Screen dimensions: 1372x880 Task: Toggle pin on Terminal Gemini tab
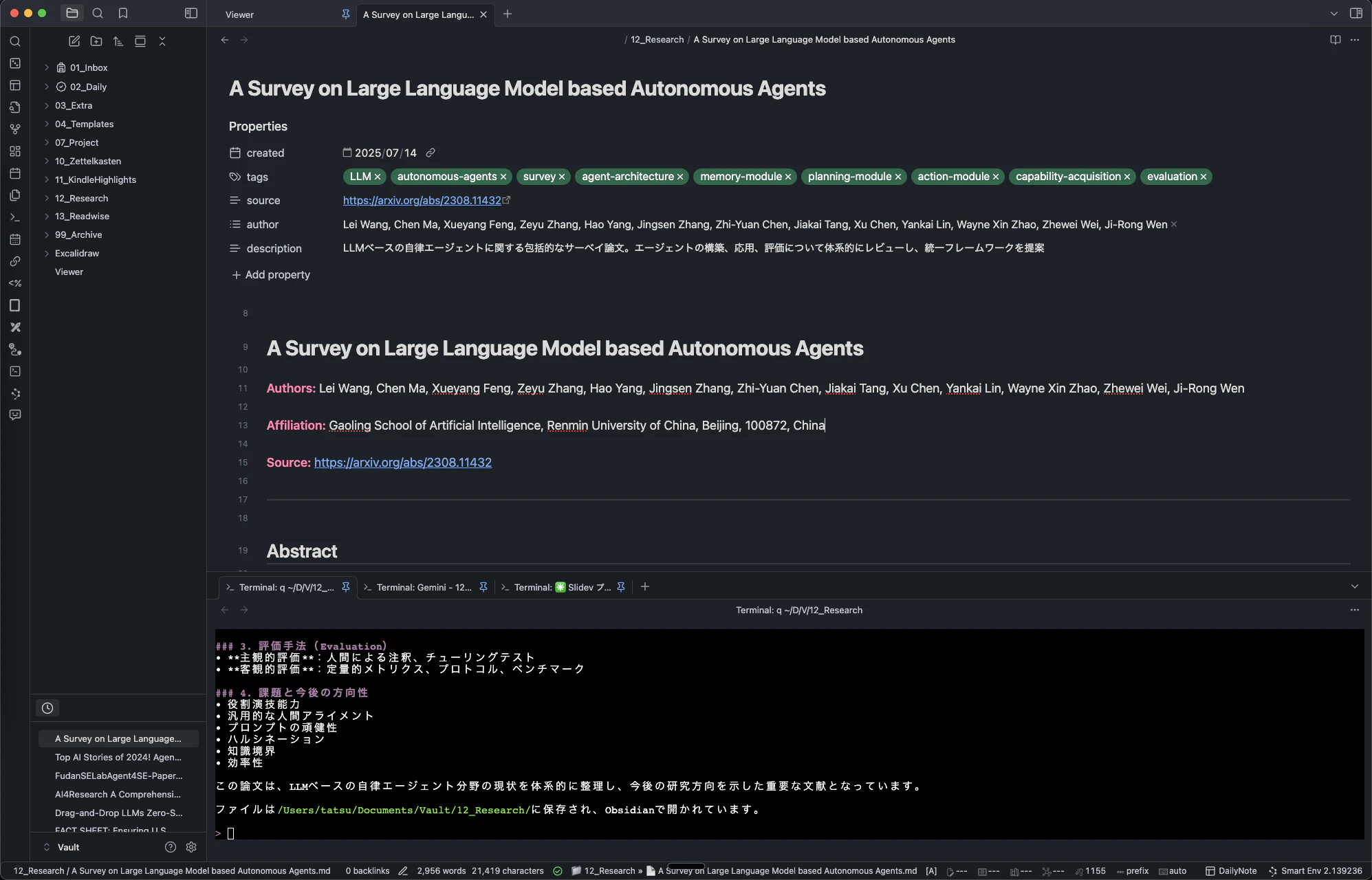coord(483,587)
